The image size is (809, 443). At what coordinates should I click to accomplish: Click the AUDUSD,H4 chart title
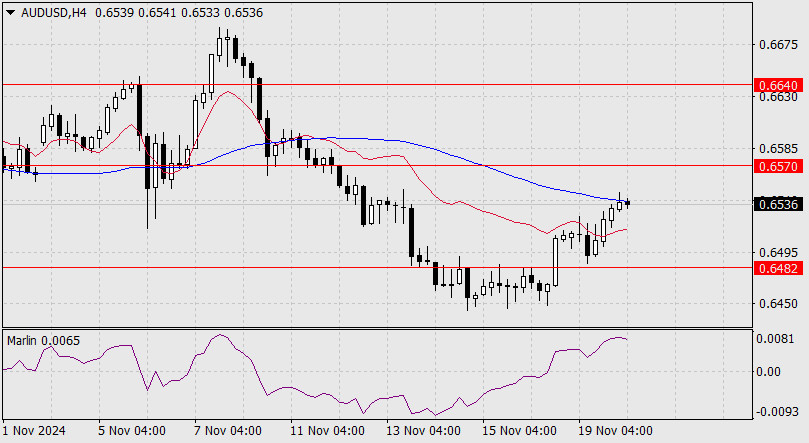[54, 13]
